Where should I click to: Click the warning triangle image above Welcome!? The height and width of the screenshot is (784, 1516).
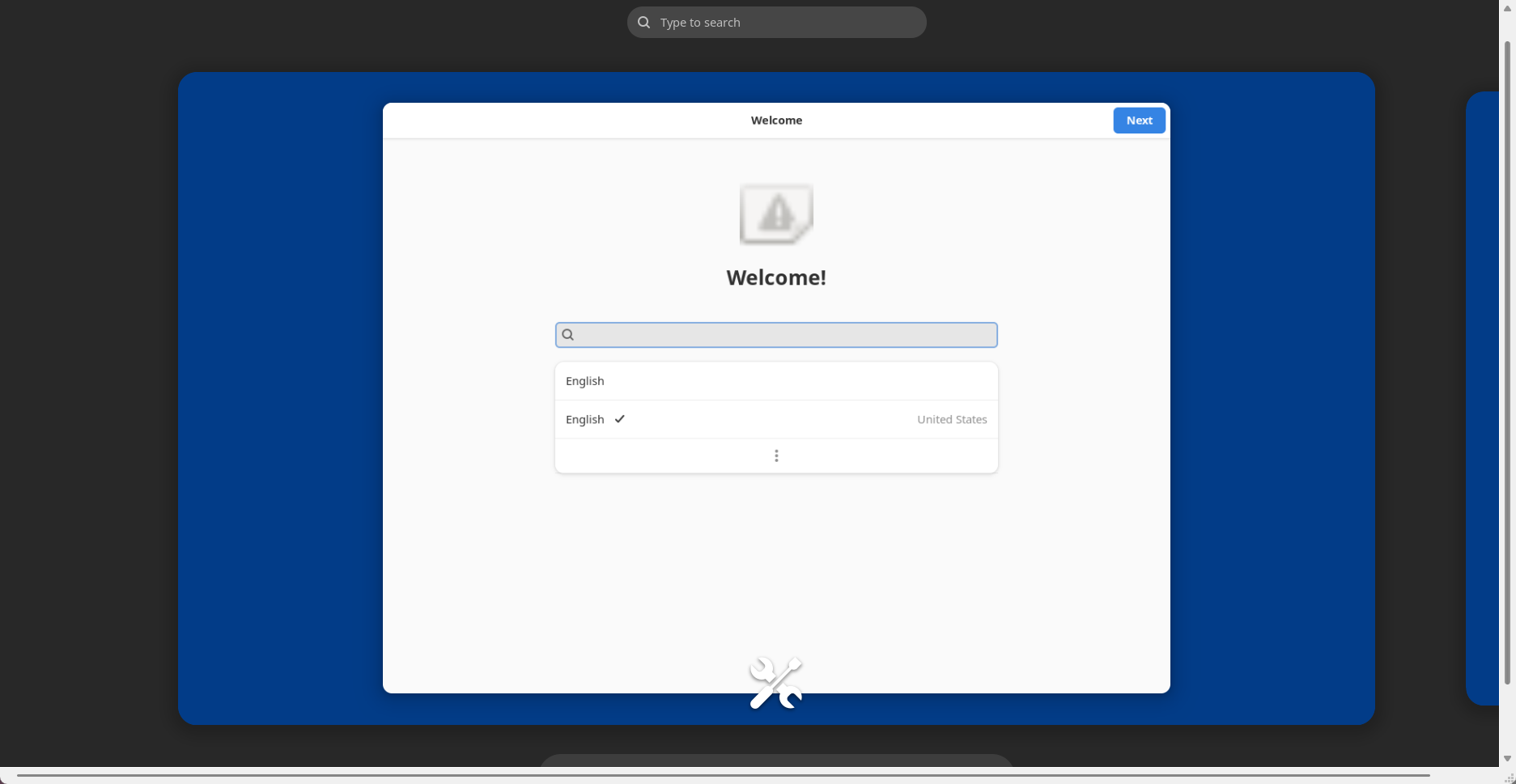[776, 214]
